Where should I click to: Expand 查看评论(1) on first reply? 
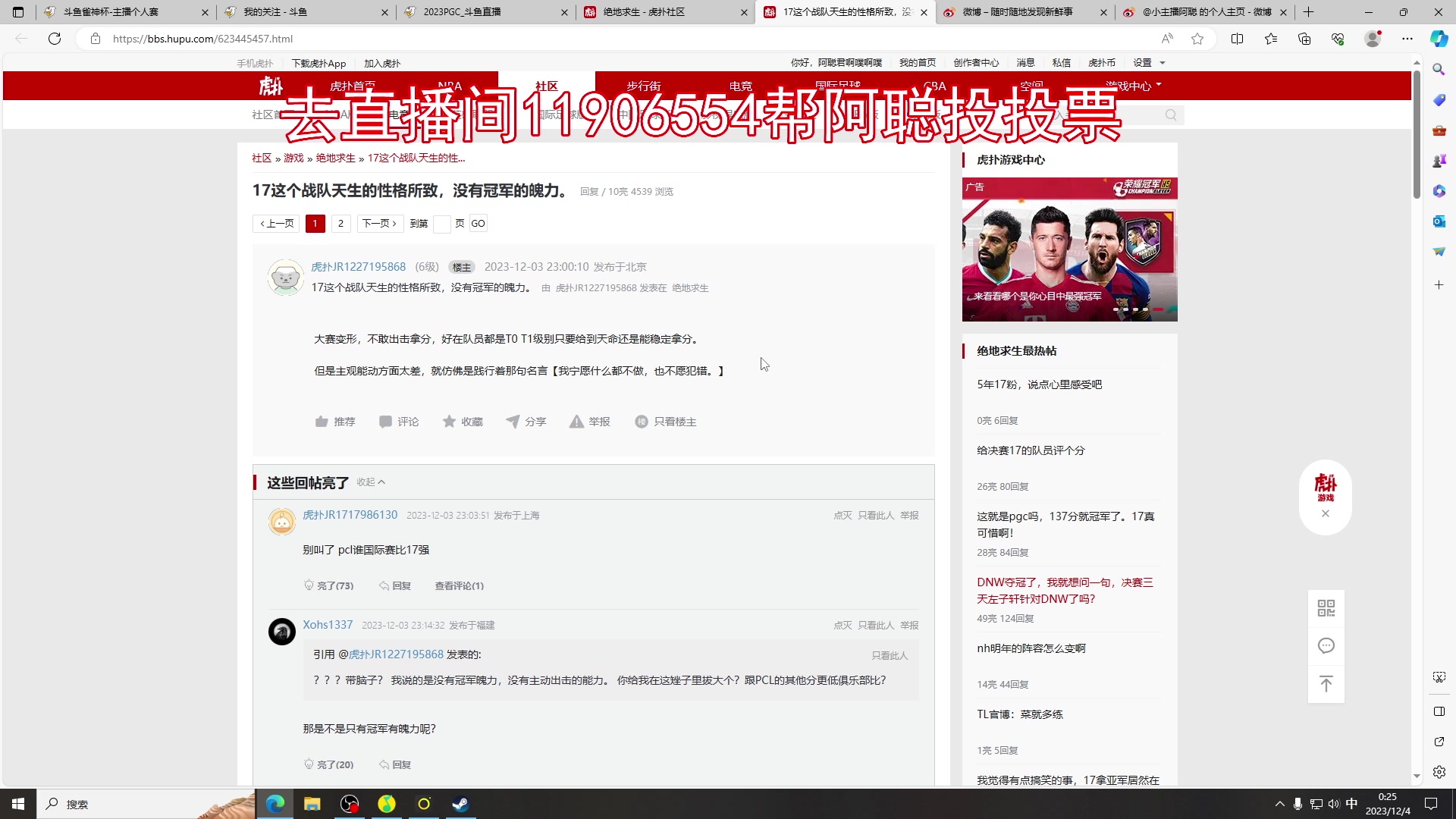point(459,586)
